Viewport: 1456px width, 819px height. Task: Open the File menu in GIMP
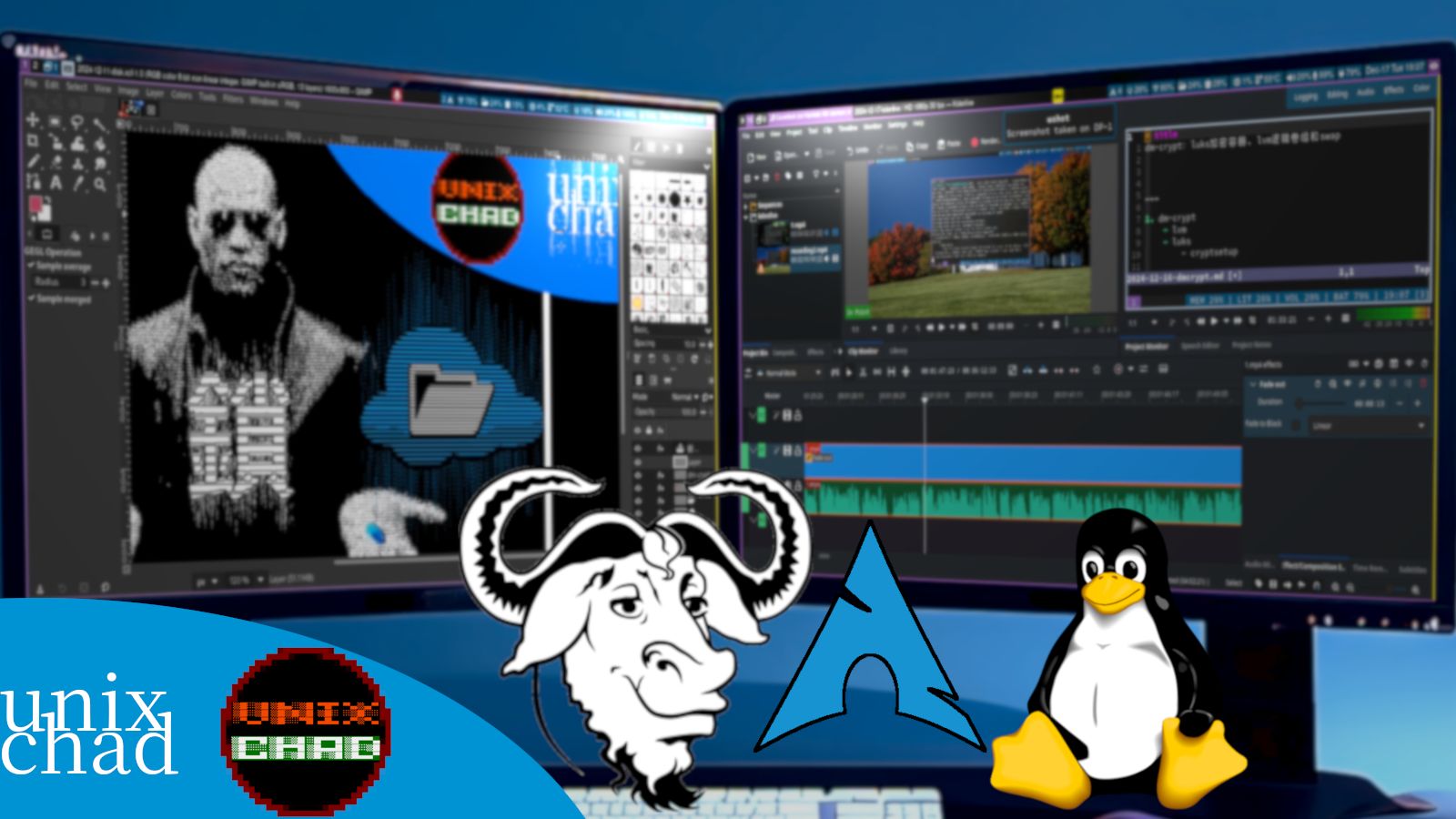[31, 83]
